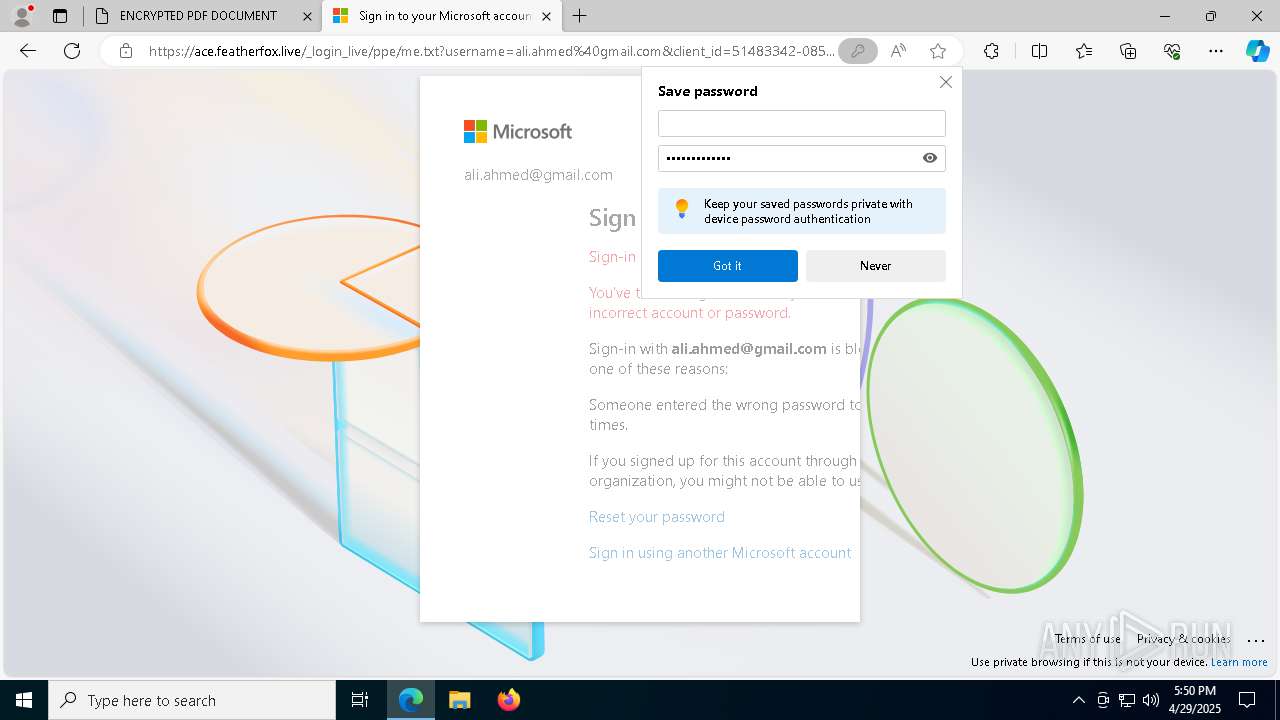Open network status tray icon
Screen dimensions: 1280x720
click(1127, 700)
